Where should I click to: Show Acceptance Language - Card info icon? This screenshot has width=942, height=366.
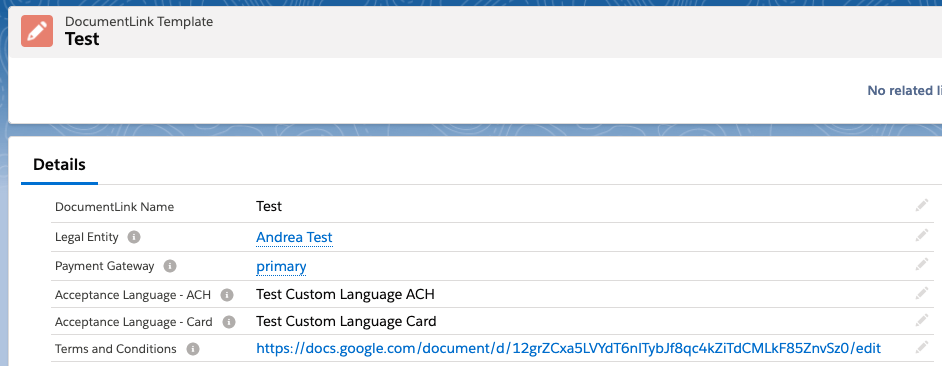(229, 322)
